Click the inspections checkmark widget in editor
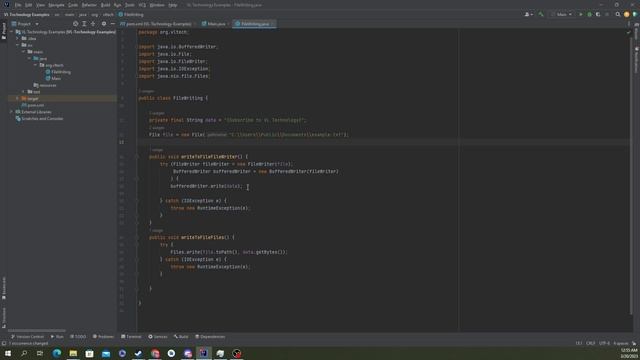 [628, 32]
